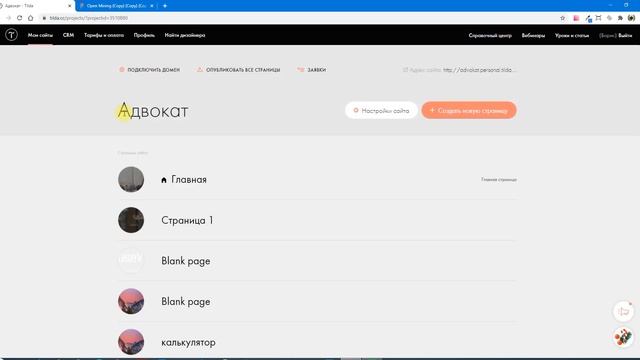This screenshot has height=360, width=640.
Task: Click the Адвокат project title
Action: (x=153, y=111)
